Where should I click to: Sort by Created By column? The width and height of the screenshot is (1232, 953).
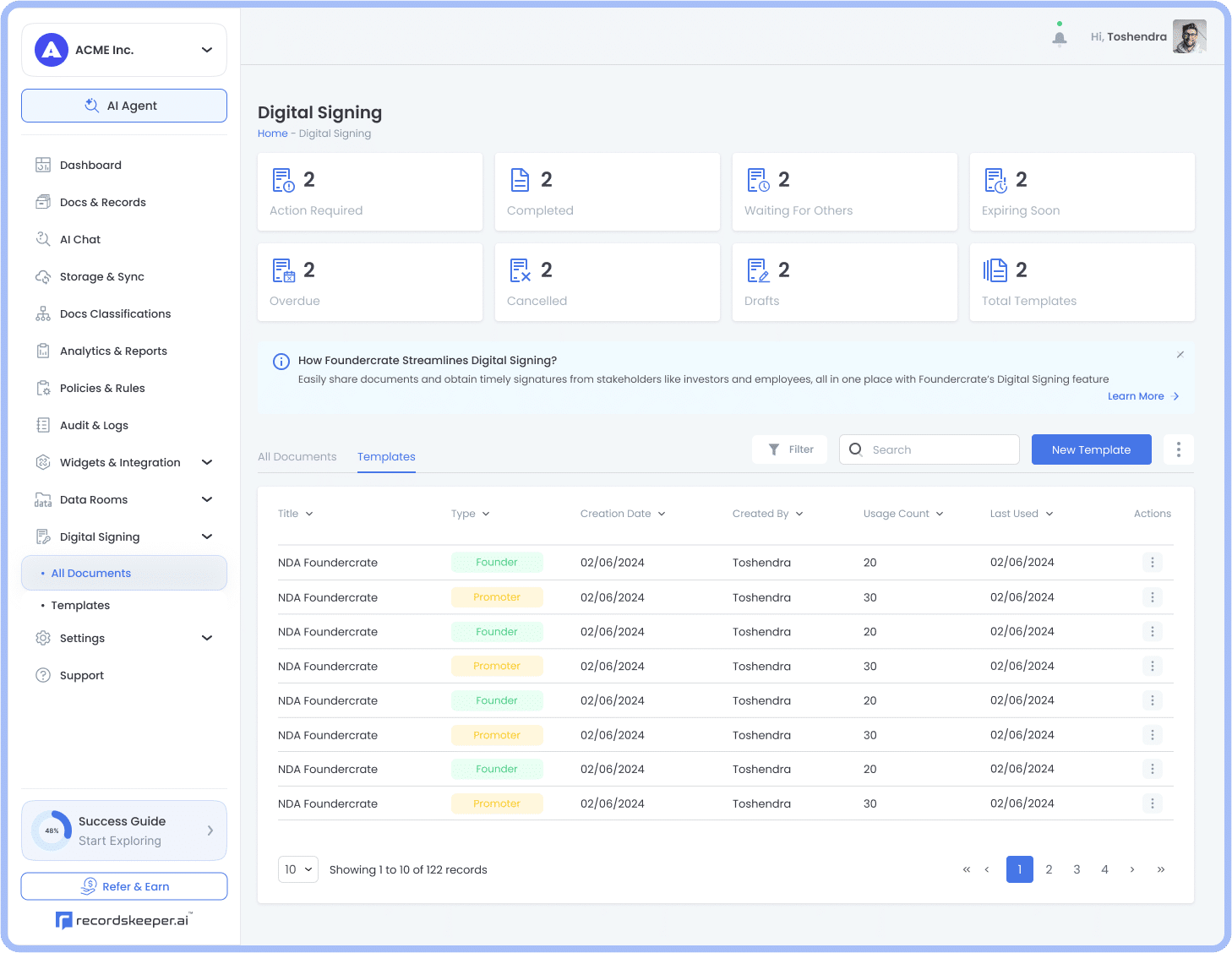point(768,514)
